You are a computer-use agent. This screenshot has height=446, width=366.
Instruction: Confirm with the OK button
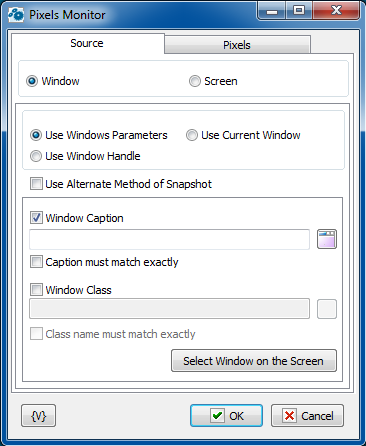226,416
